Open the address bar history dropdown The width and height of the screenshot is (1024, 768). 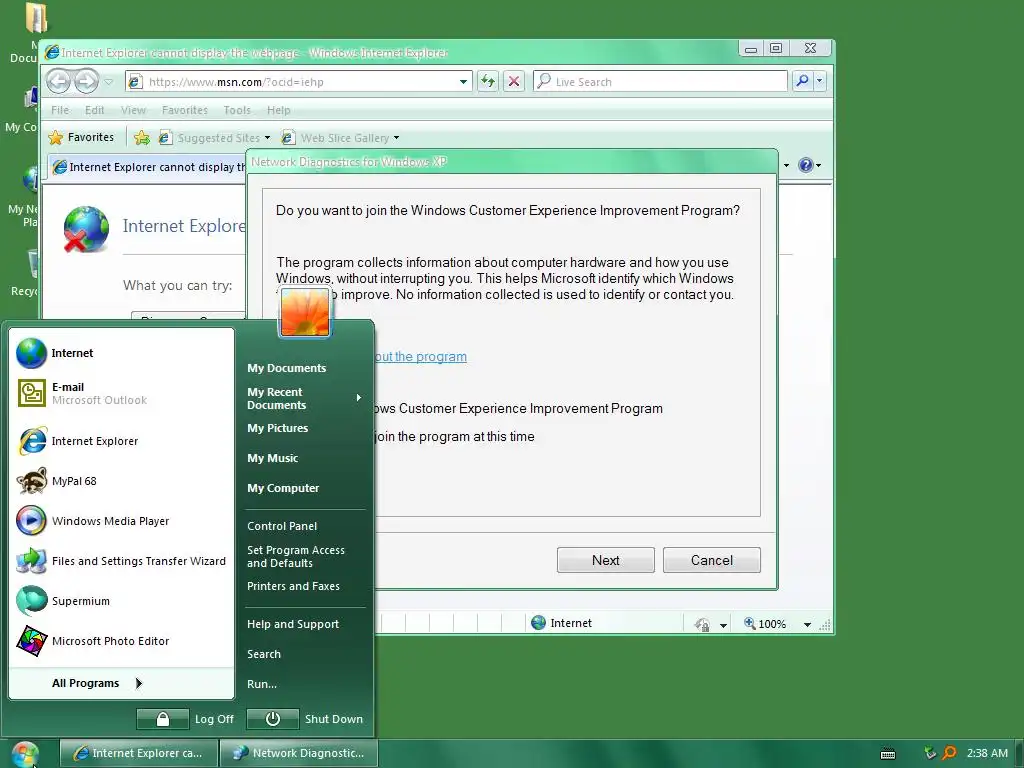click(x=463, y=82)
